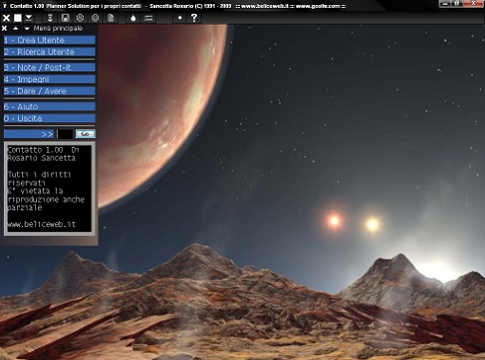Screen dimensions: 485x360
Task: Choose 0 - Uscita to exit
Action: pyautogui.click(x=49, y=118)
